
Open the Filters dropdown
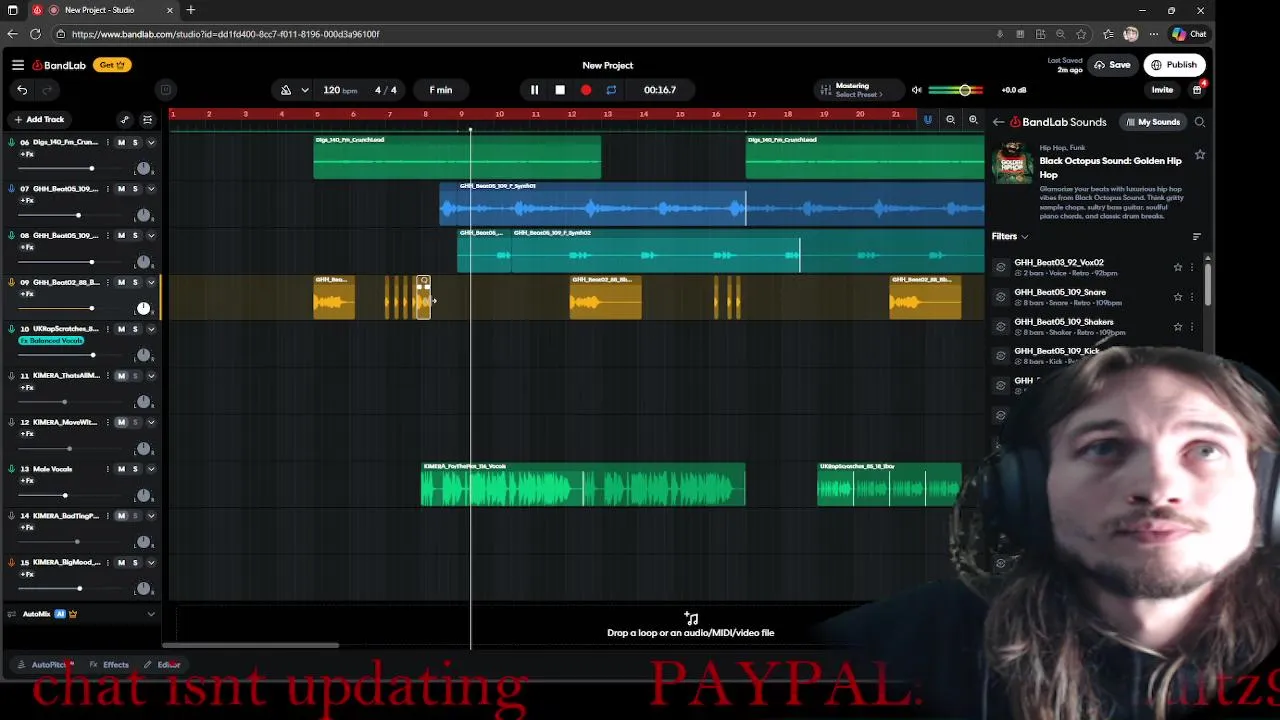pos(1010,237)
